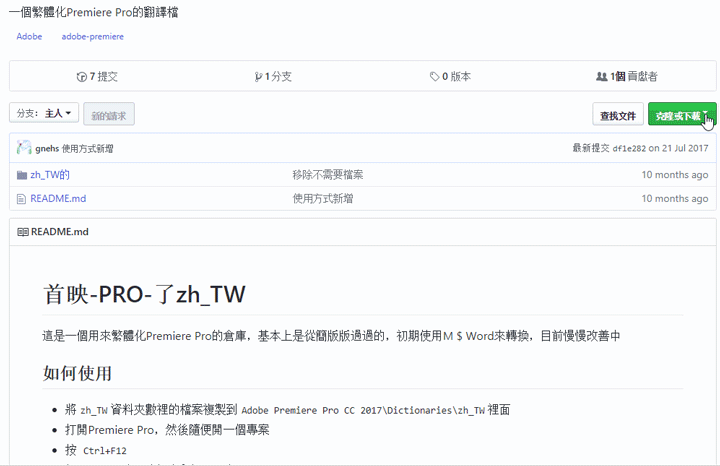Click the 新的請求 pull request button

tap(109, 114)
